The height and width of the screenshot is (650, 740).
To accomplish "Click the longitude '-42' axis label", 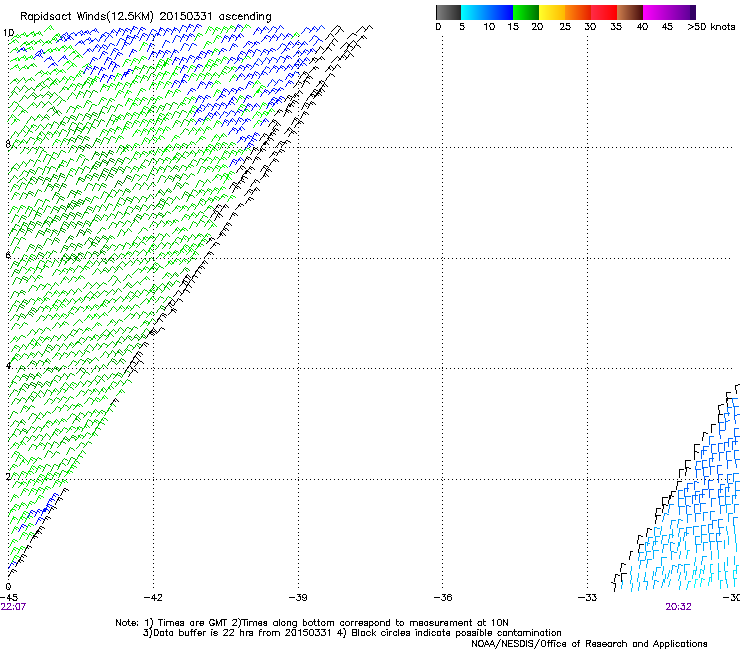I will [x=153, y=598].
